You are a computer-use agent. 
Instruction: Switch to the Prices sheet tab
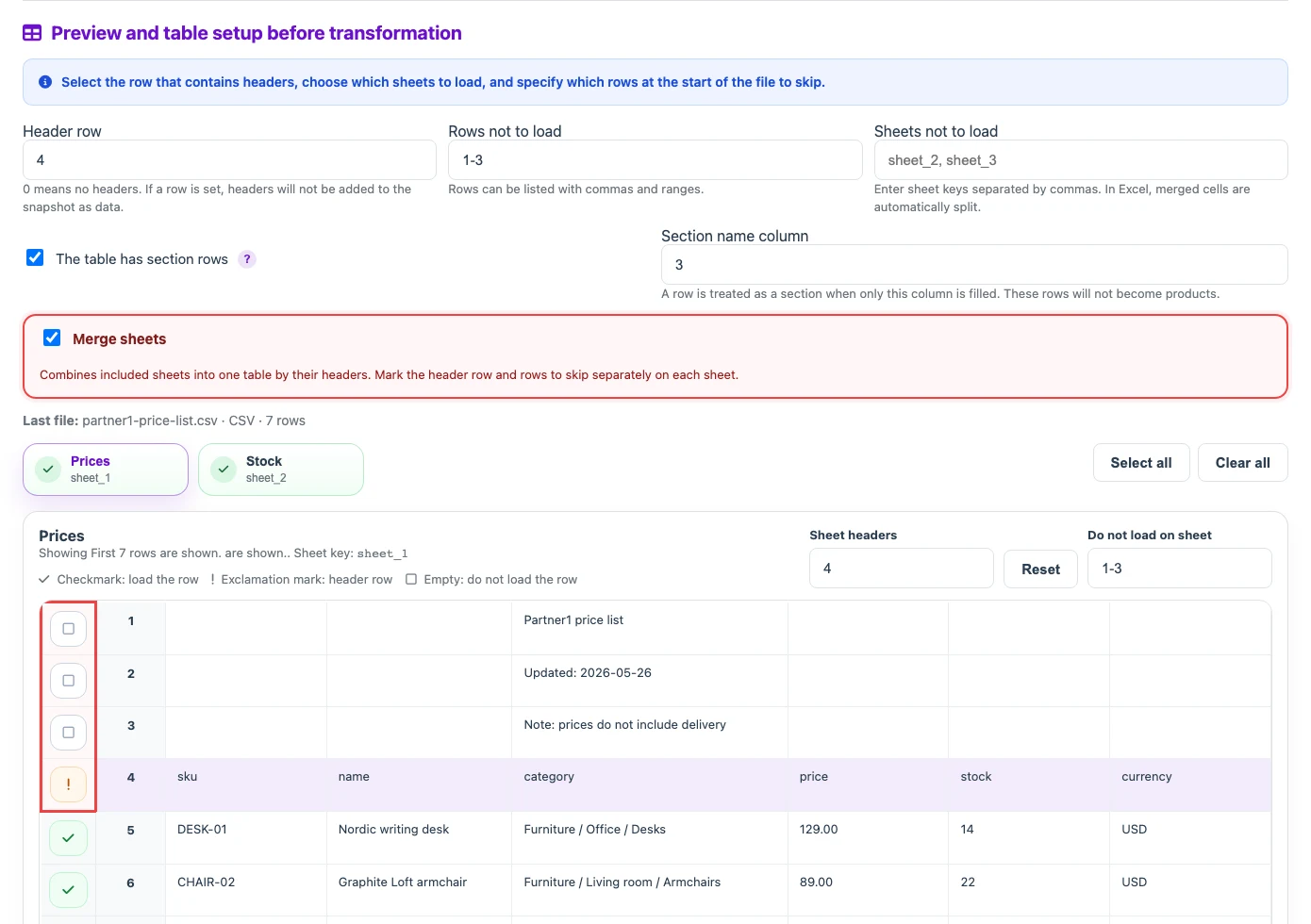click(106, 470)
